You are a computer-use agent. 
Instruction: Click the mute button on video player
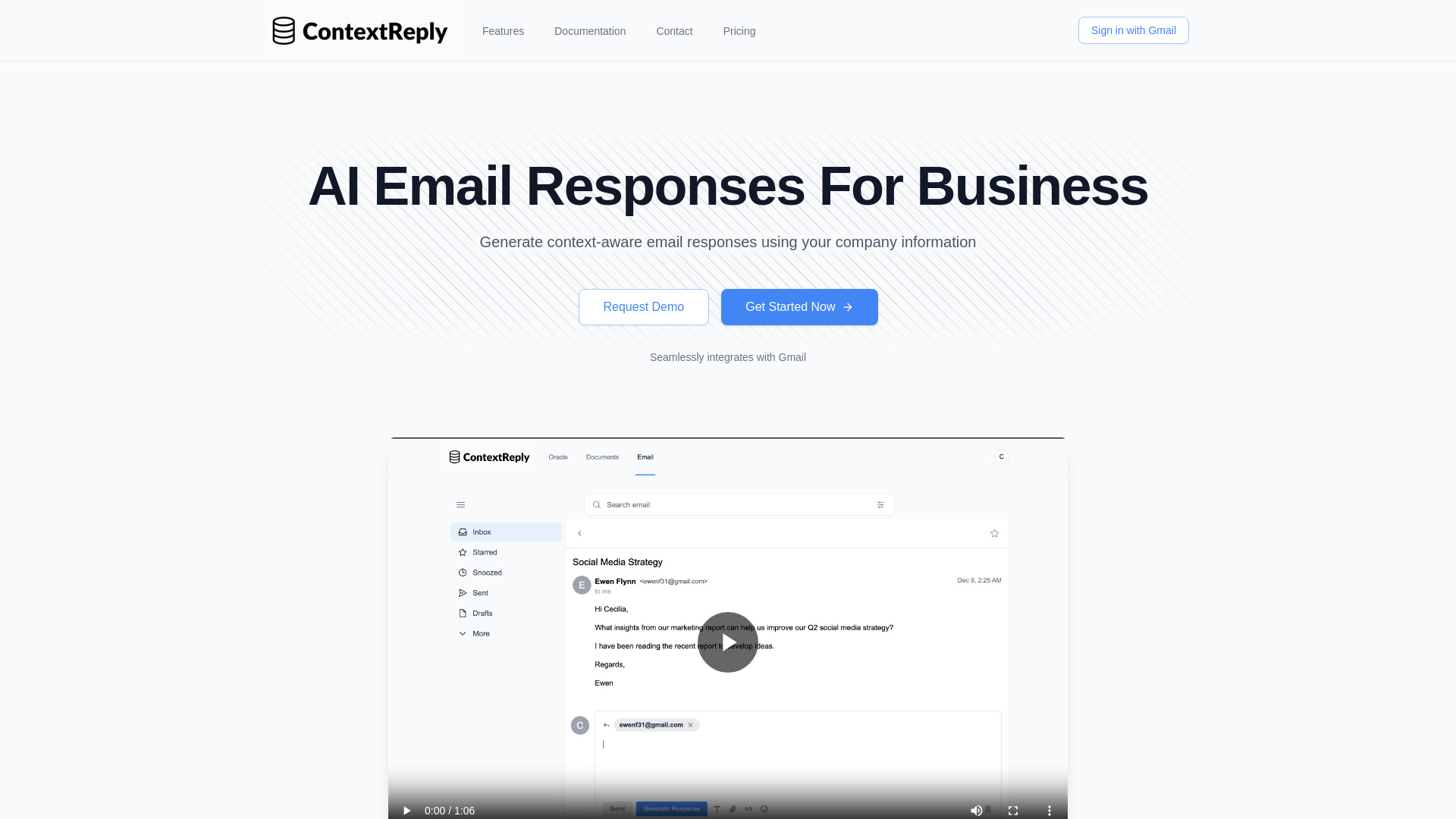pyautogui.click(x=976, y=810)
